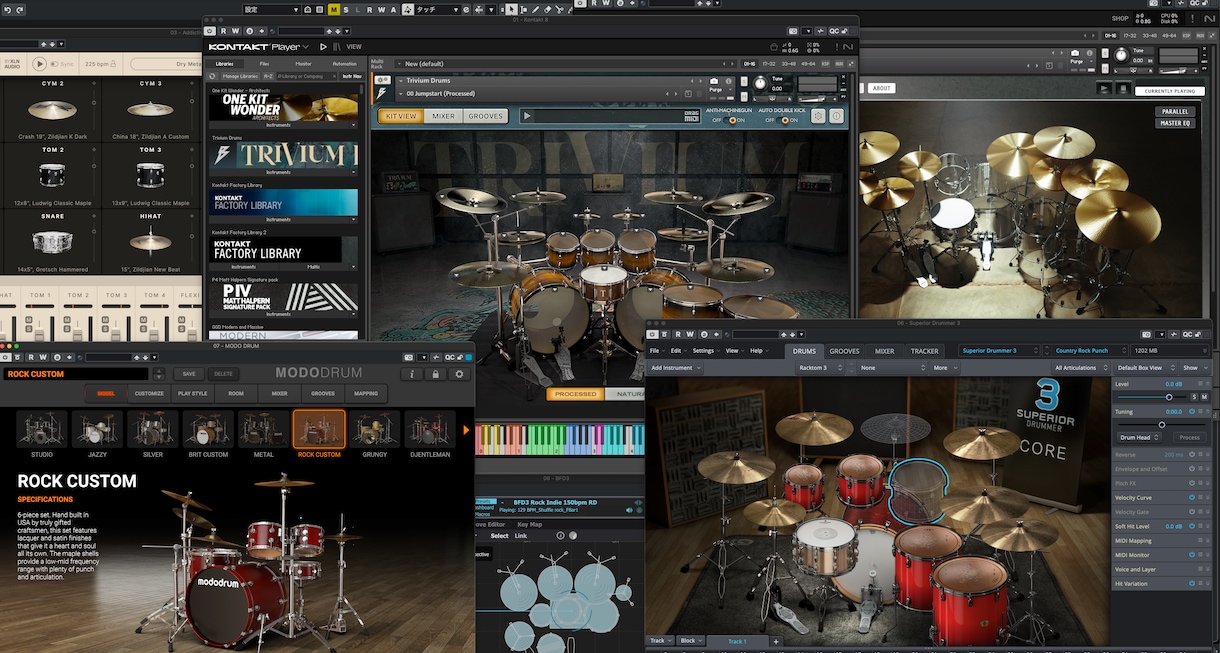Image resolution: width=1220 pixels, height=653 pixels.
Task: Click the Tune knob in Kontakt instrument header
Action: (x=761, y=83)
